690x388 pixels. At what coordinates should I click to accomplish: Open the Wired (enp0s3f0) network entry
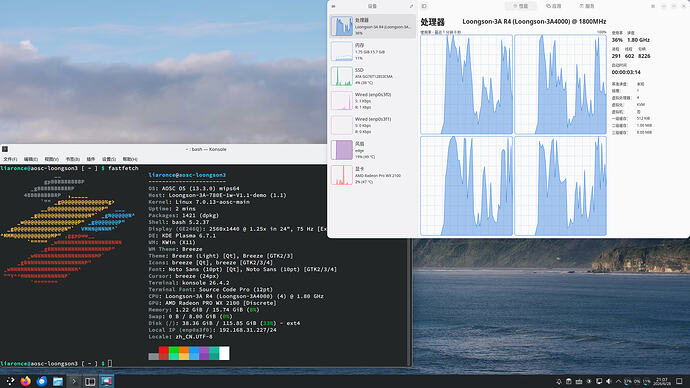point(372,101)
